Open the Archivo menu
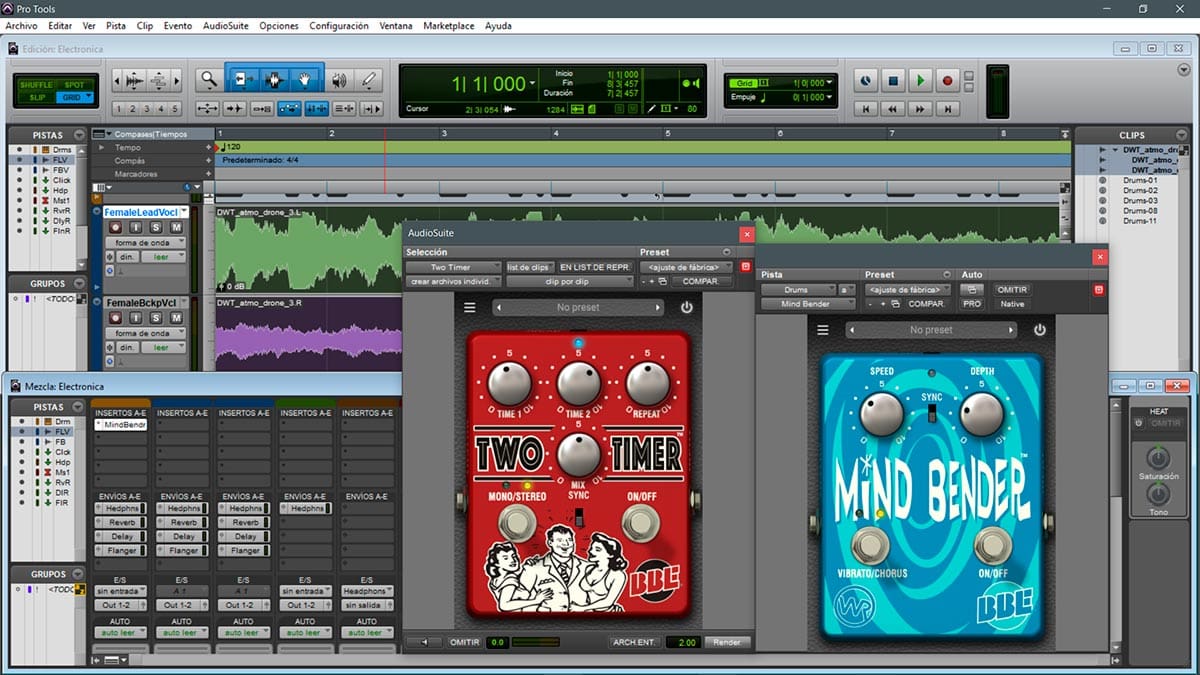The height and width of the screenshot is (675, 1200). 21,26
